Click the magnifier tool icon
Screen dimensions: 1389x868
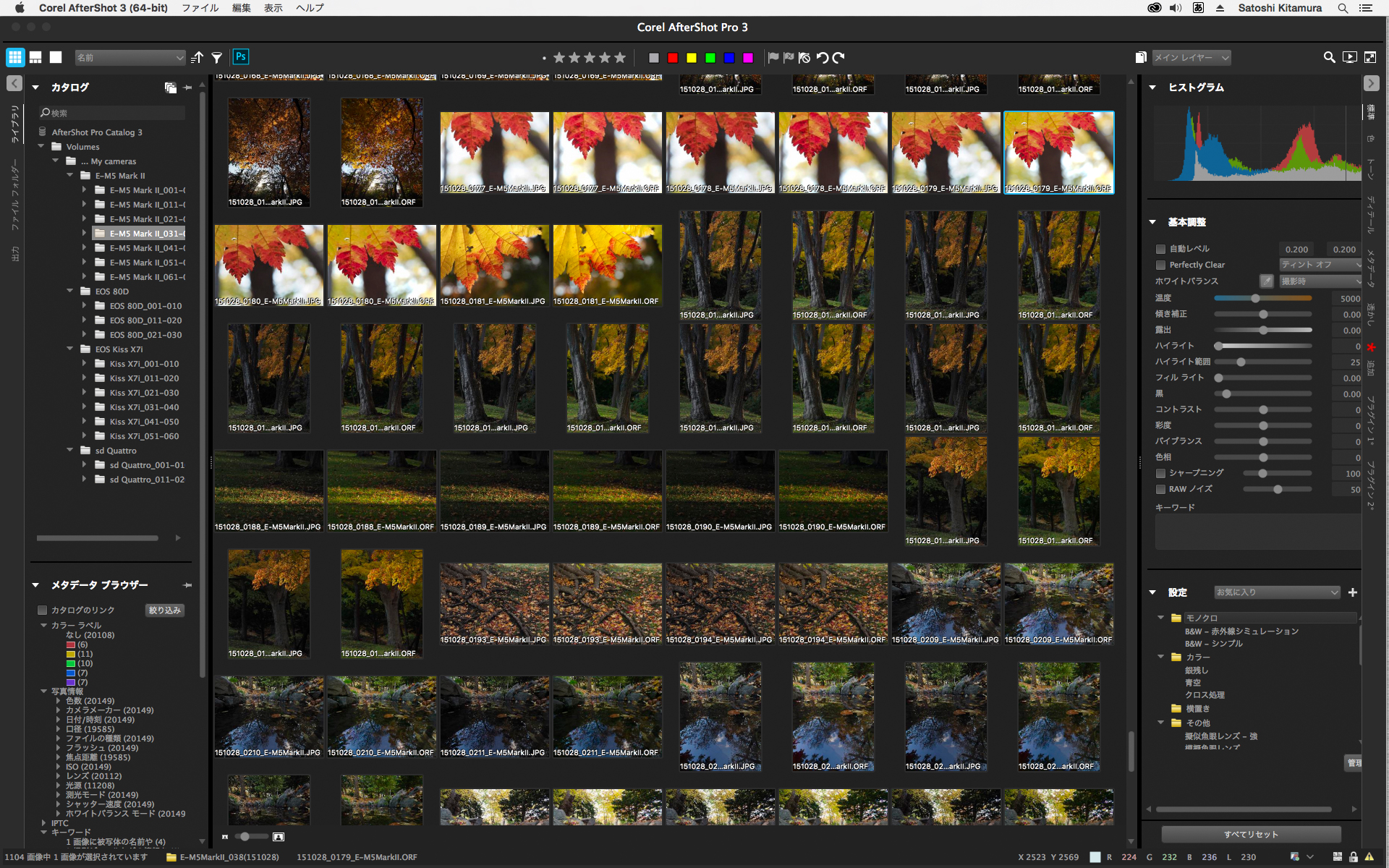(x=1329, y=57)
